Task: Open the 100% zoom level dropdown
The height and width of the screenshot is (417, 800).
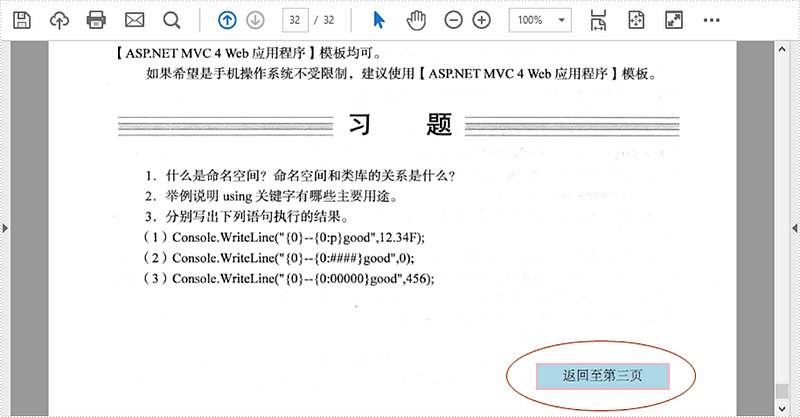Action: point(541,20)
